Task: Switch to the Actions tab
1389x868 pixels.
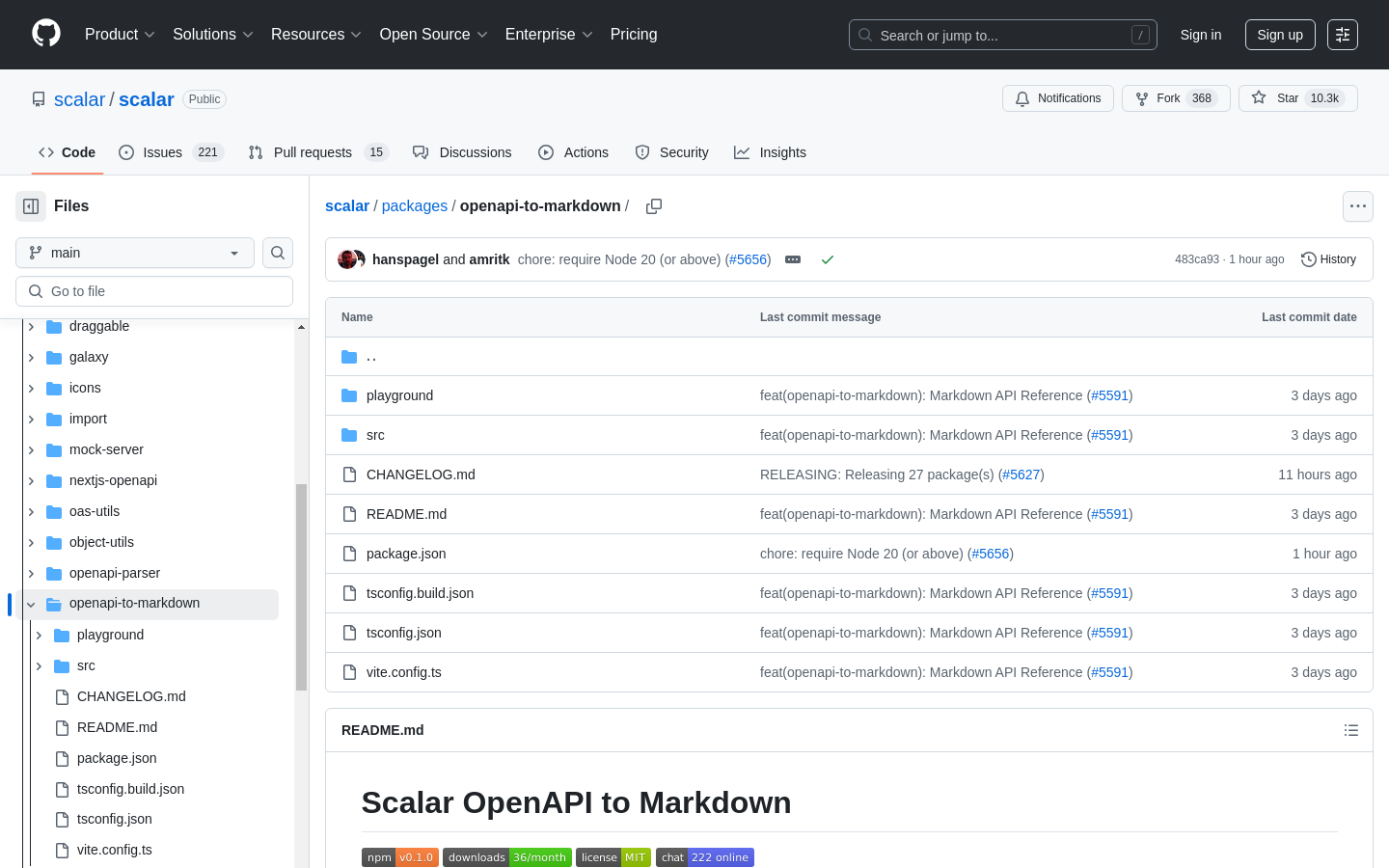Action: point(574,152)
